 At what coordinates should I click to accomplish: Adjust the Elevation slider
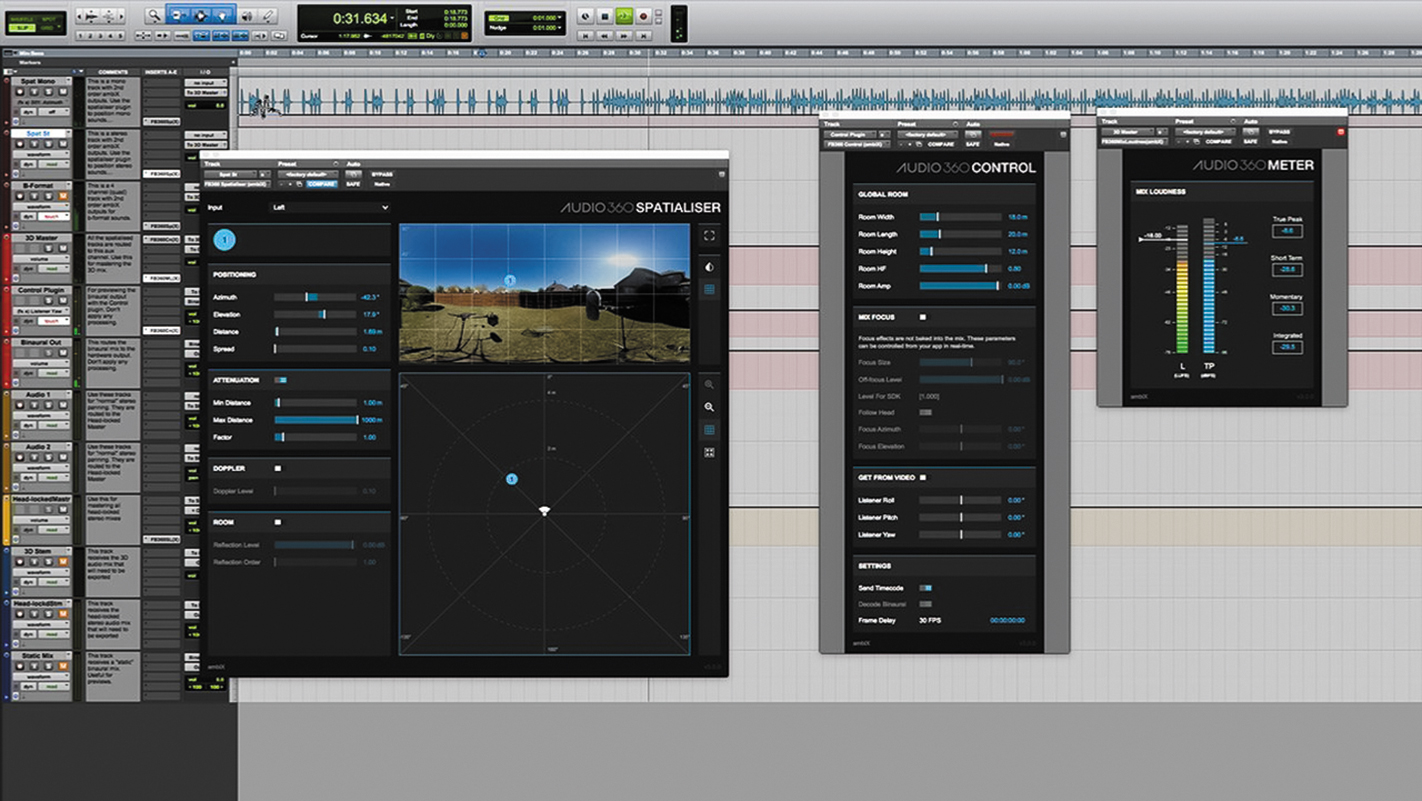[x=315, y=314]
